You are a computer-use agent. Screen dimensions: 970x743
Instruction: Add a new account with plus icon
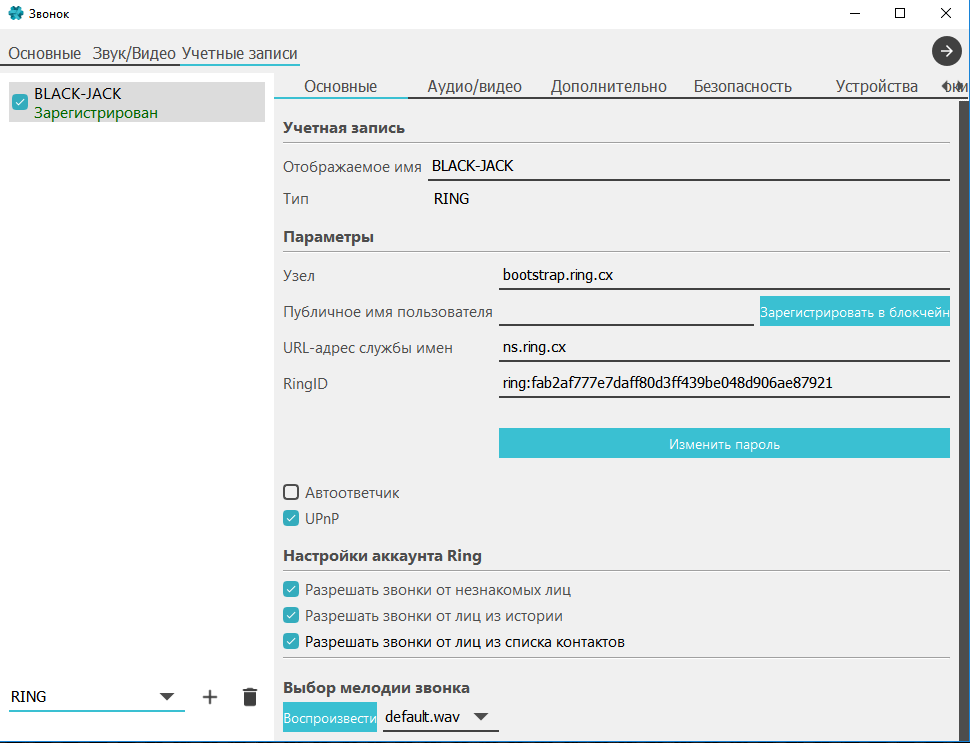coord(210,697)
